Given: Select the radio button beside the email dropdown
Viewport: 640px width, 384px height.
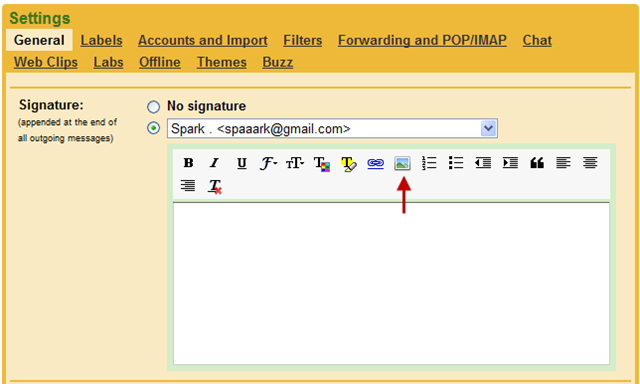Looking at the screenshot, I should pos(153,128).
